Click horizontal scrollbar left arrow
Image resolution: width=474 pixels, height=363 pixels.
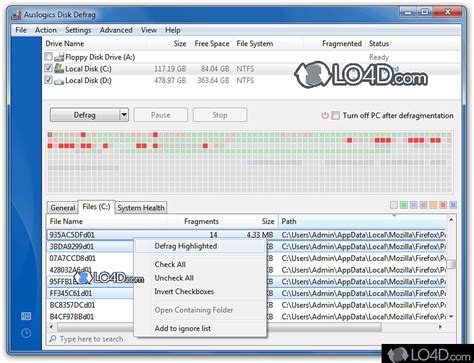point(52,327)
